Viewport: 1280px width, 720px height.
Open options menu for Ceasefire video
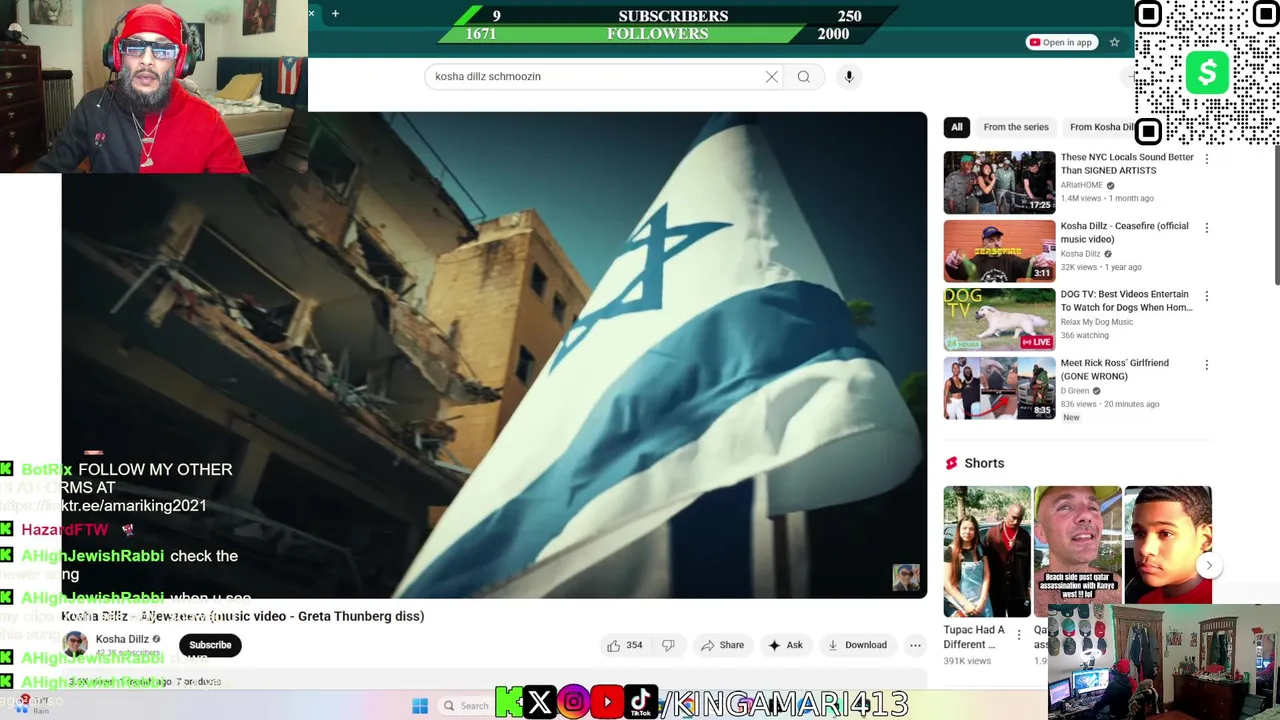pos(1206,228)
